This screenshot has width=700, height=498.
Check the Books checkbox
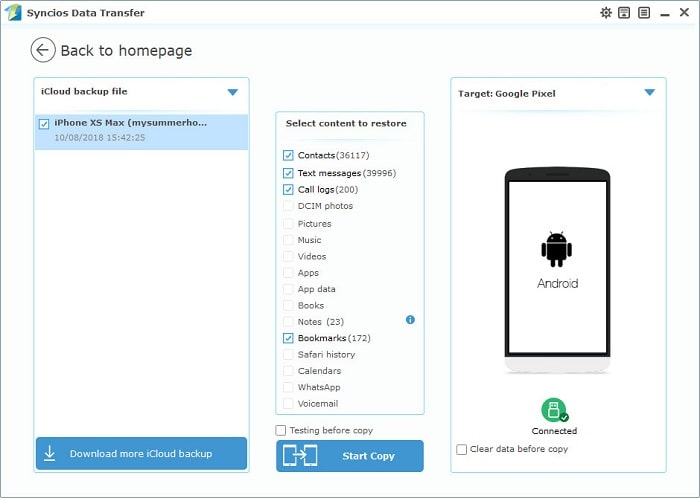(288, 306)
